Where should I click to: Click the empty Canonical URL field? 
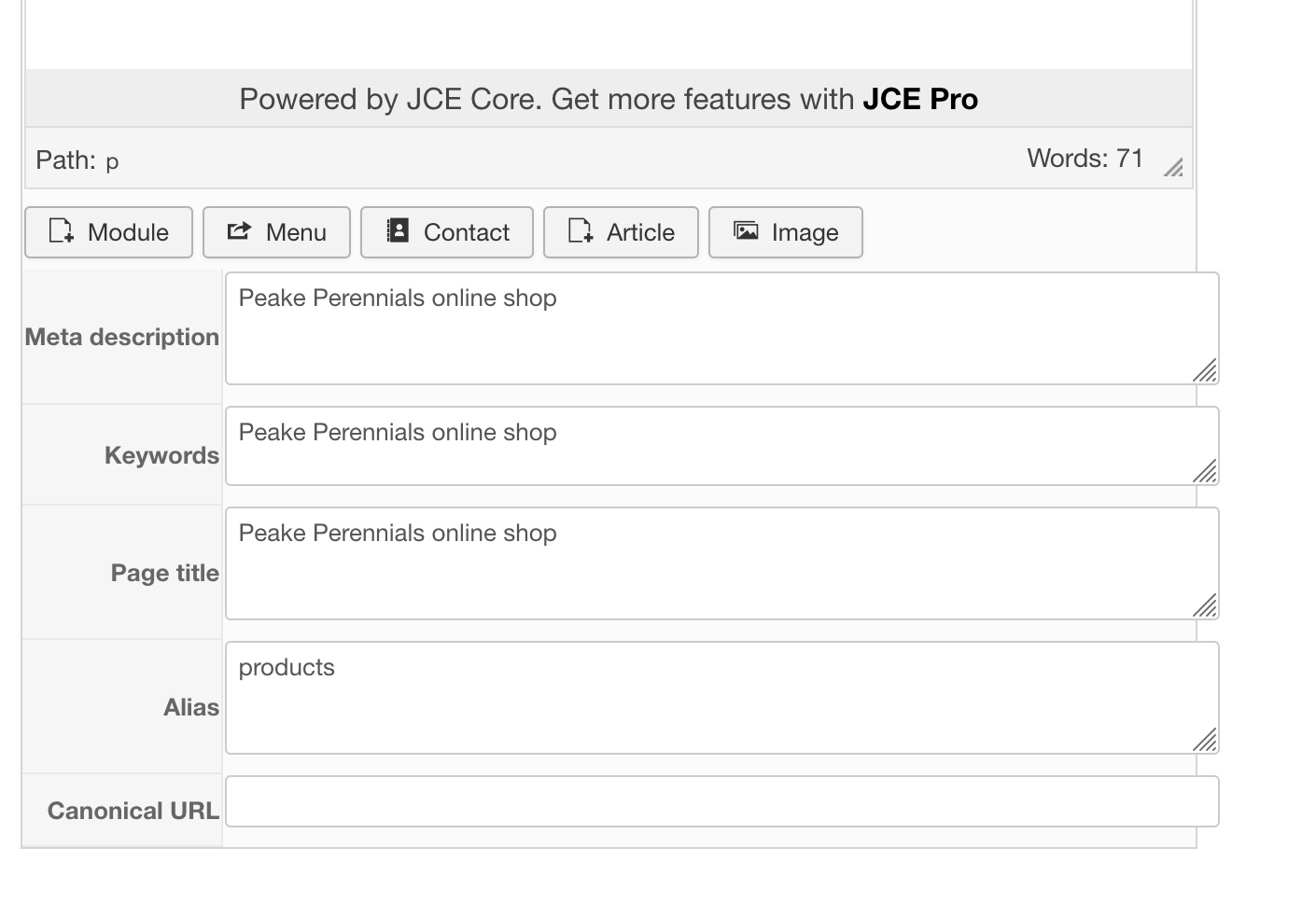pos(721,801)
